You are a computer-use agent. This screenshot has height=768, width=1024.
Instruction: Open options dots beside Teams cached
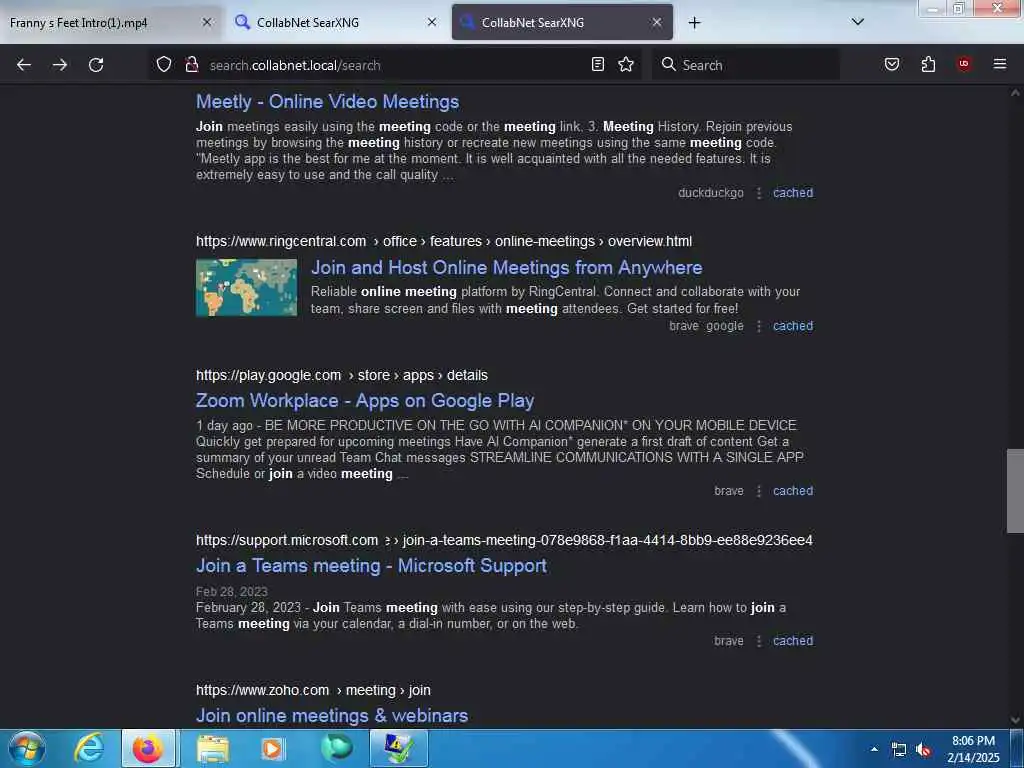(758, 641)
